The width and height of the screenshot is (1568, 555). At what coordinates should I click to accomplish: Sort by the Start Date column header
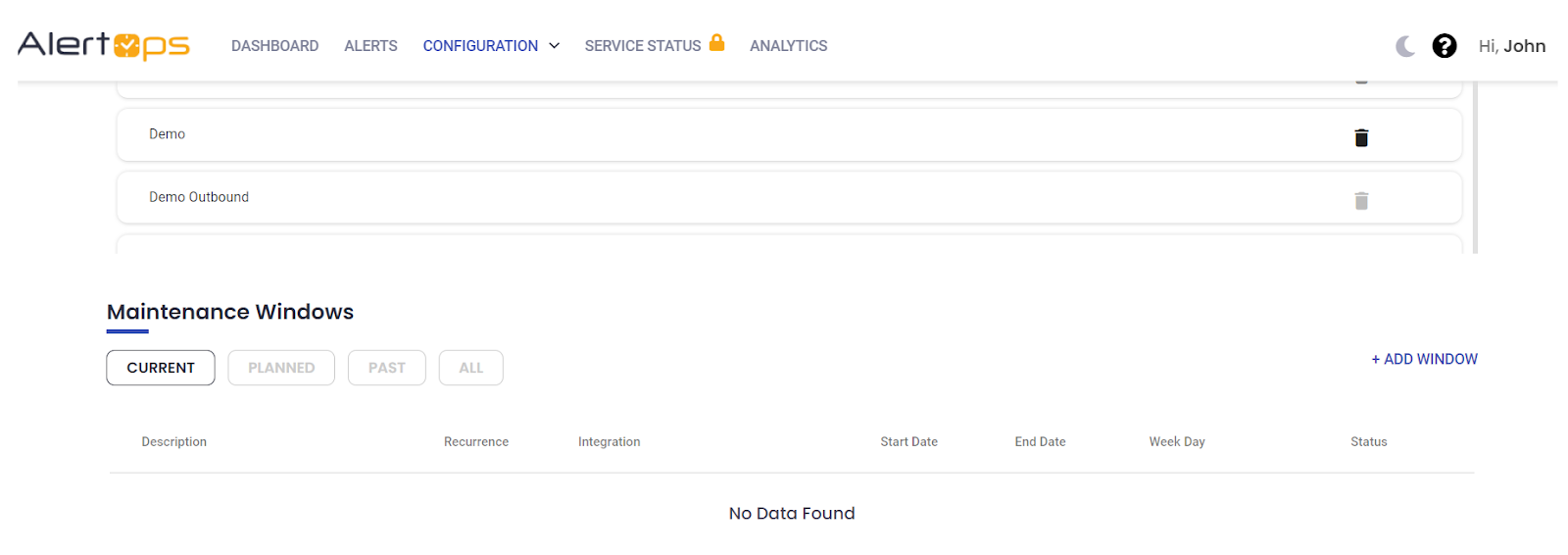pos(908,442)
